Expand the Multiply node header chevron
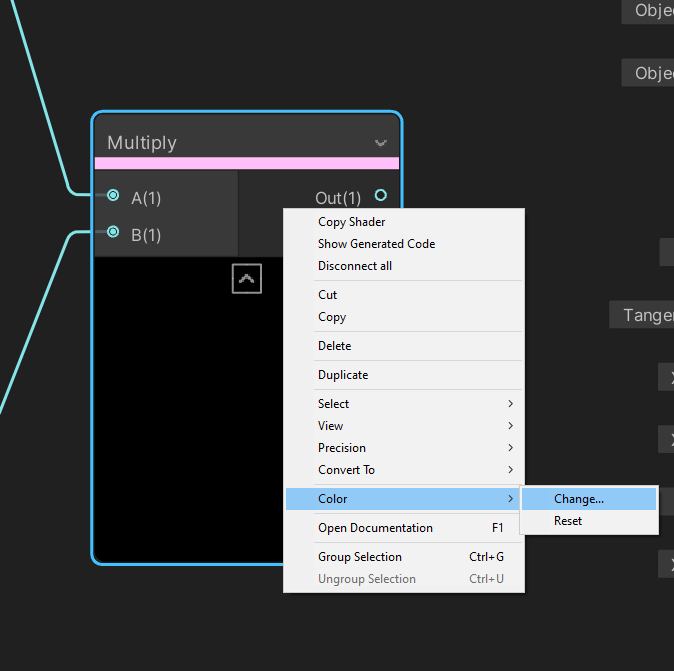This screenshot has width=674, height=671. click(381, 143)
